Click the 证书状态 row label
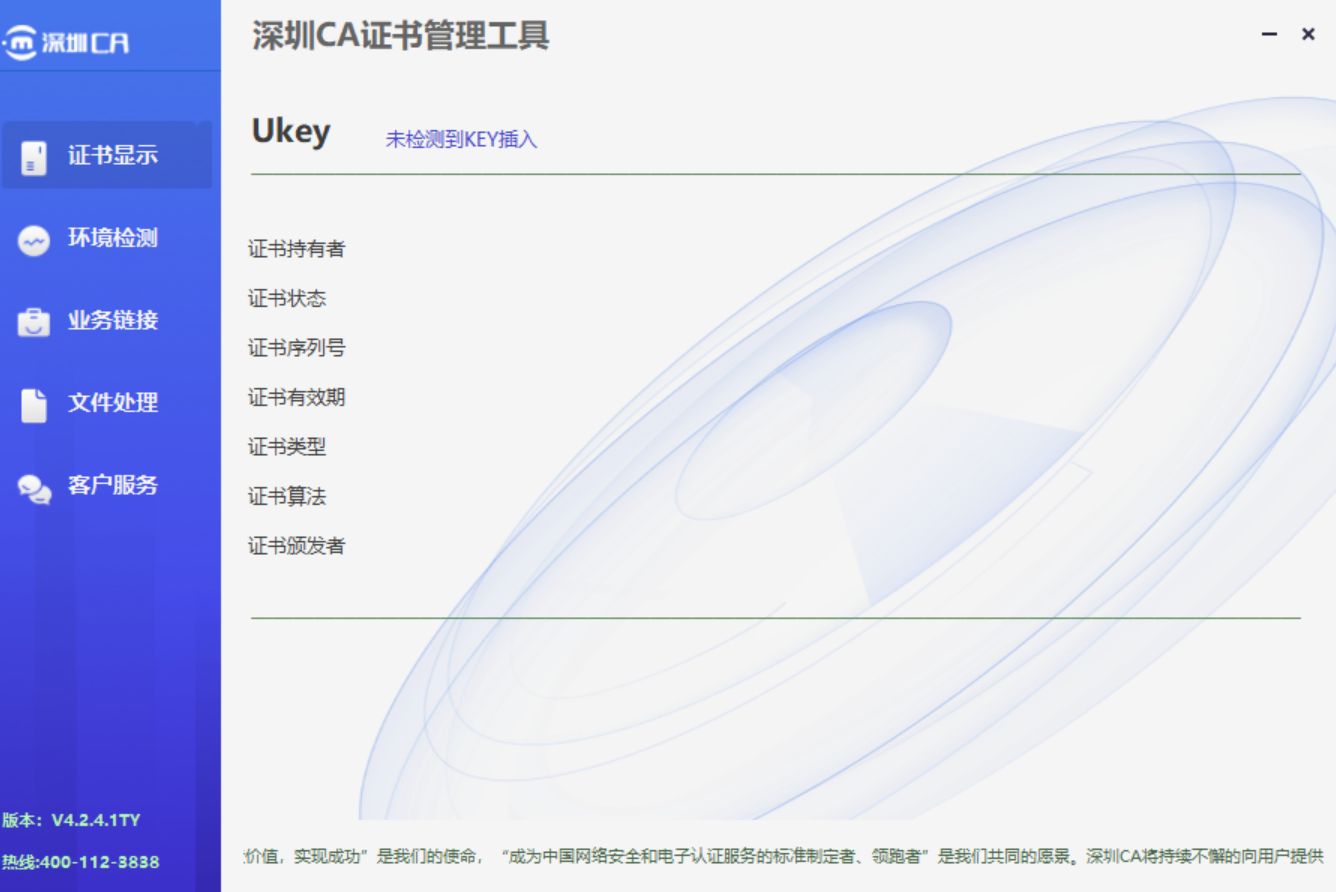The image size is (1336, 892). coord(287,299)
